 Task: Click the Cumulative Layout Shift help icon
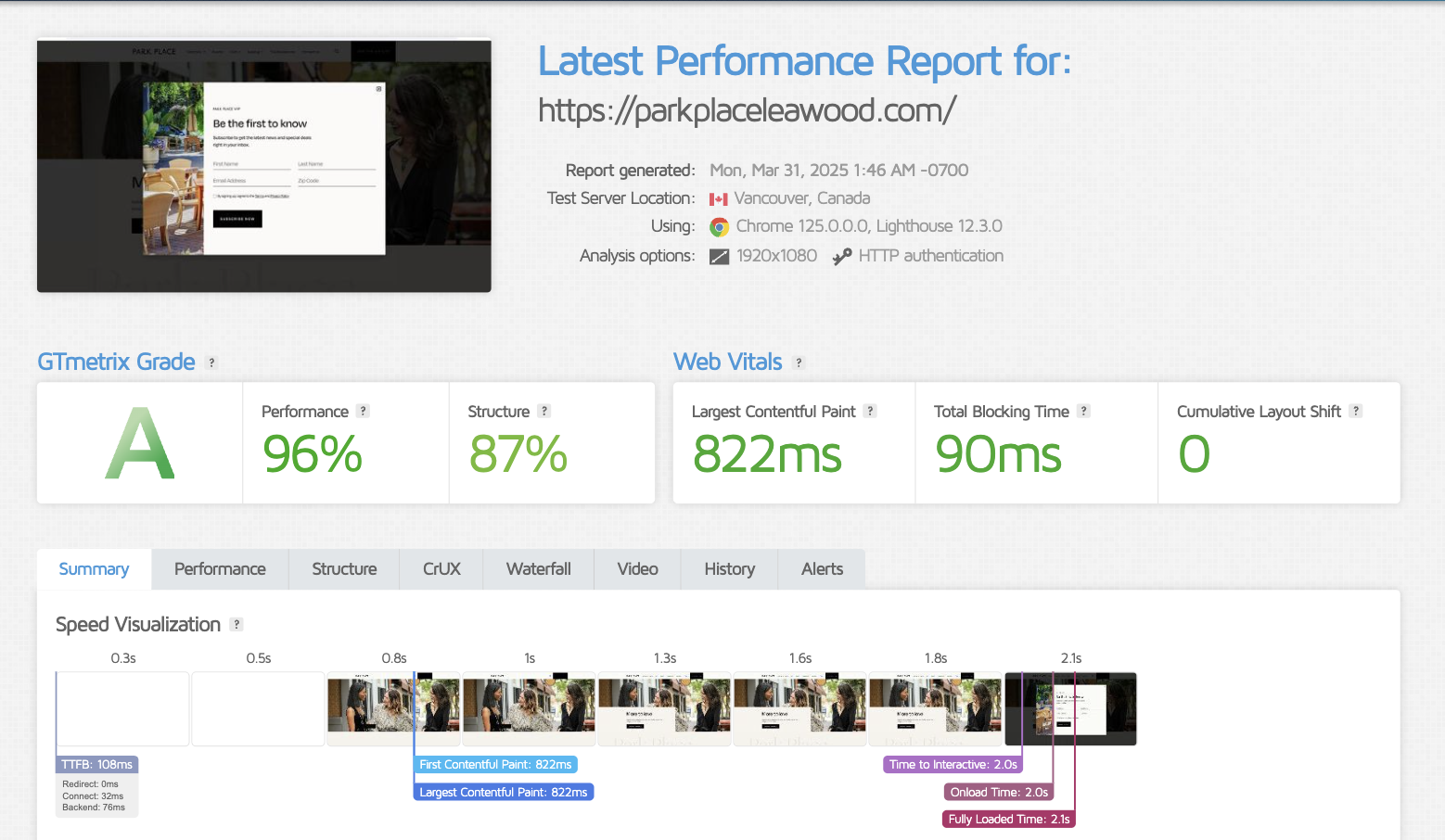click(1356, 411)
